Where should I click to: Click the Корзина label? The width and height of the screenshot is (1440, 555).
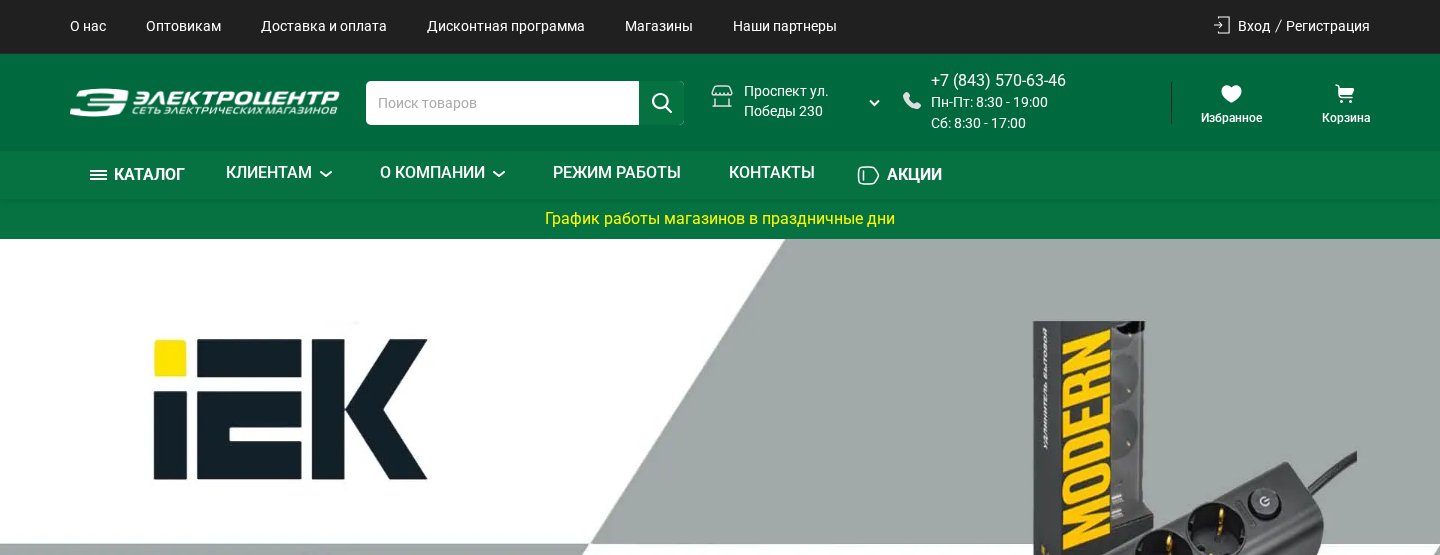[x=1346, y=118]
